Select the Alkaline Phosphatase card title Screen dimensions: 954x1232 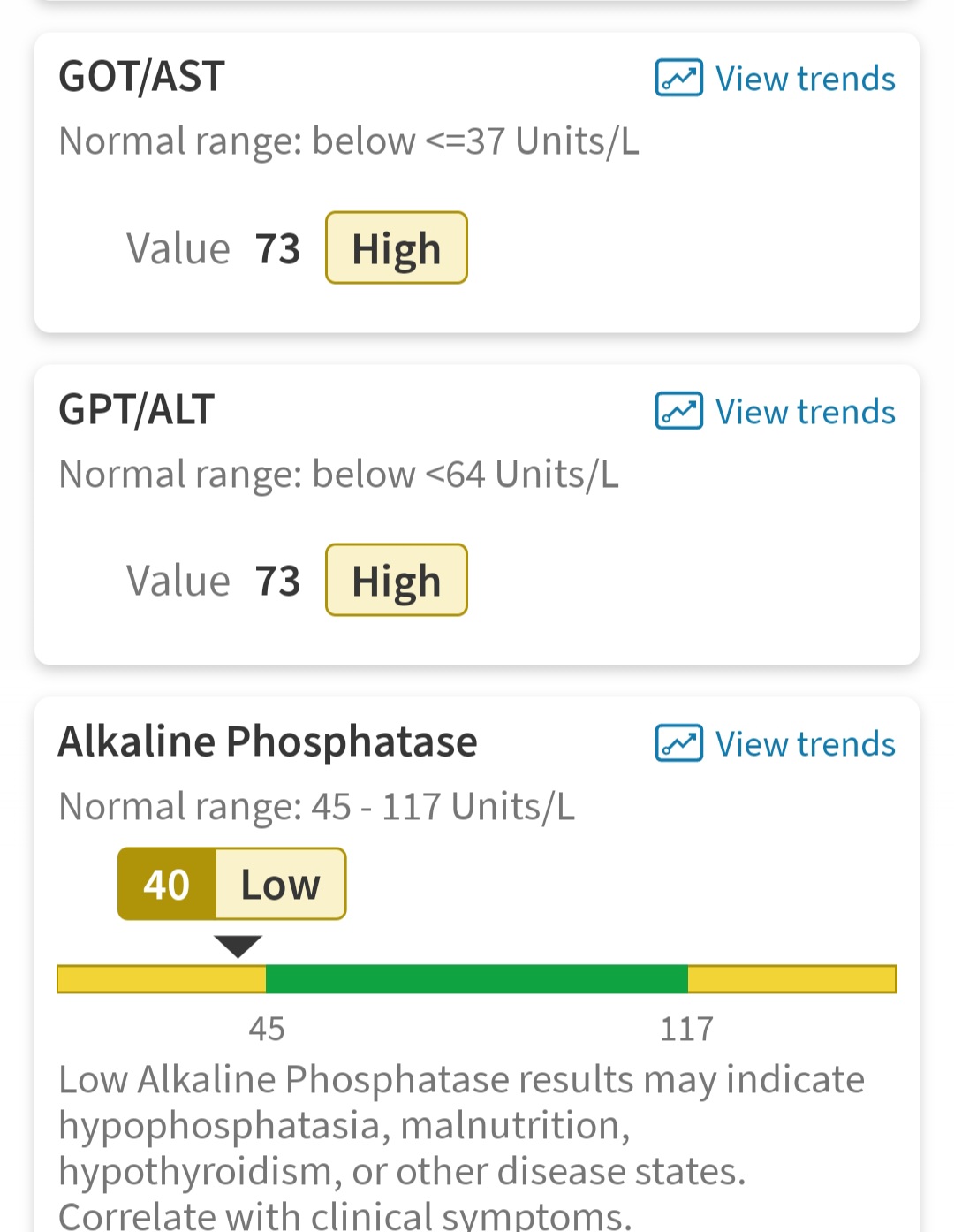click(268, 741)
